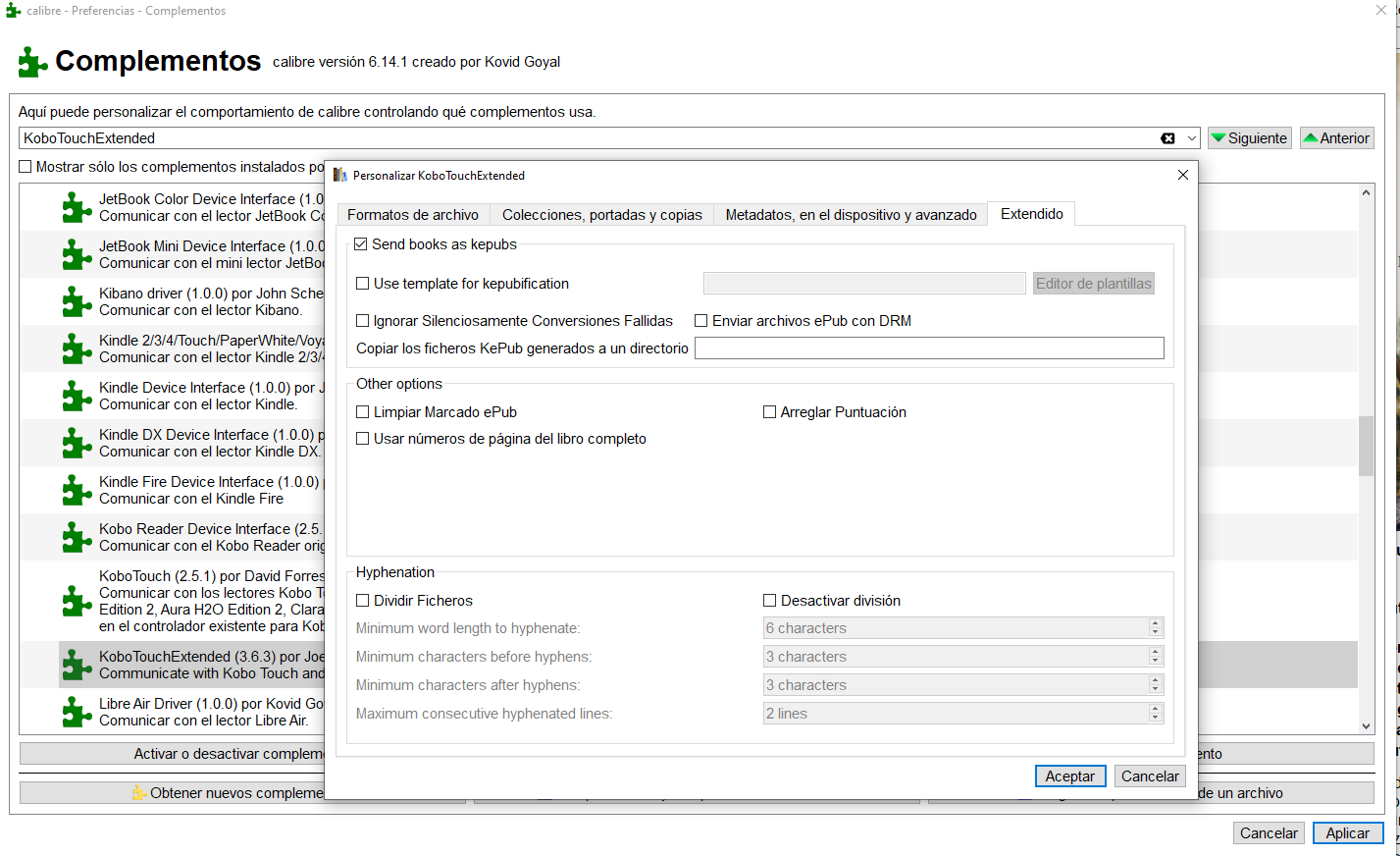This screenshot has width=1400, height=856.
Task: Click the Minimum characters before hyphens spinbox
Action: [x=963, y=657]
